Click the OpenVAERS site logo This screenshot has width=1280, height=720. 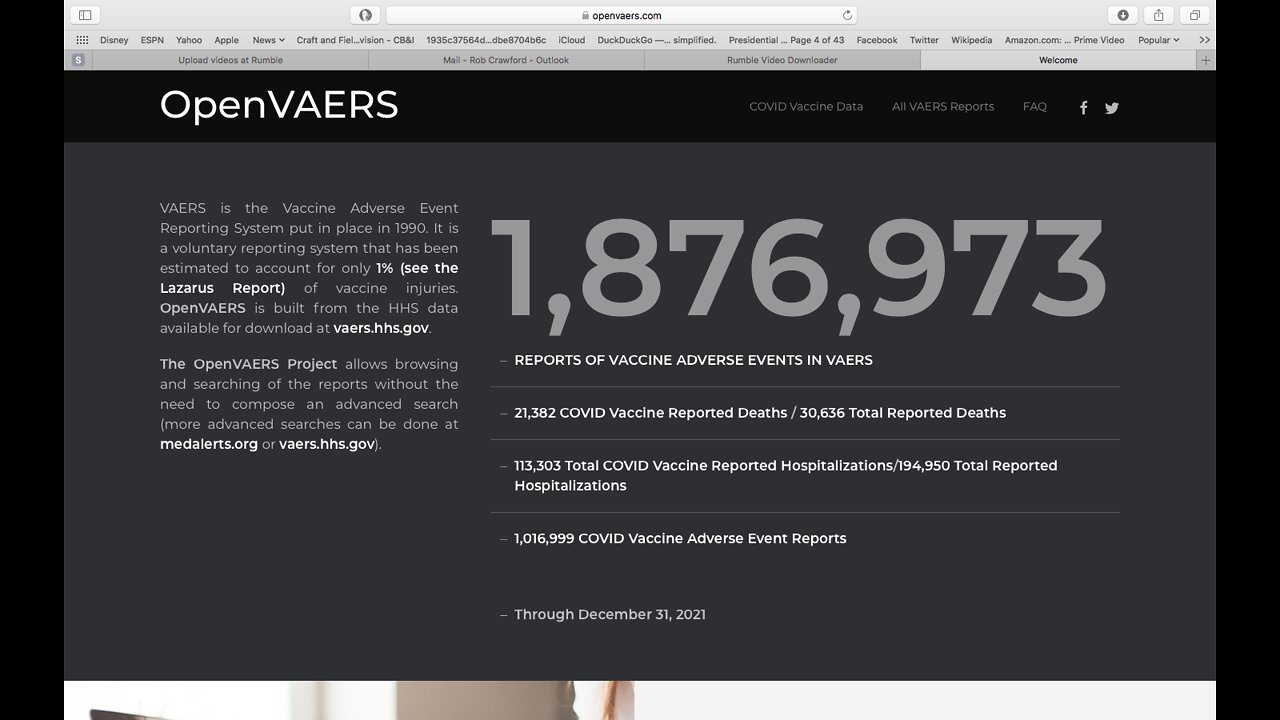(279, 105)
